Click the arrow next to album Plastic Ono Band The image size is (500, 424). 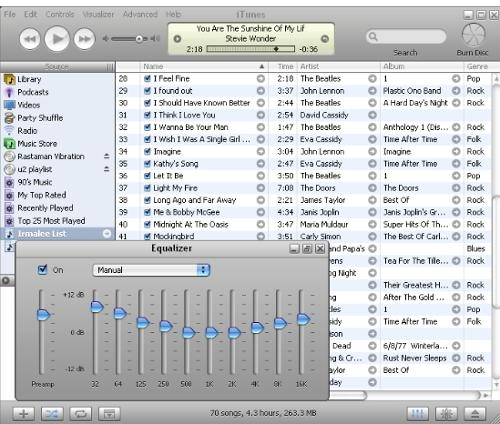(456, 91)
